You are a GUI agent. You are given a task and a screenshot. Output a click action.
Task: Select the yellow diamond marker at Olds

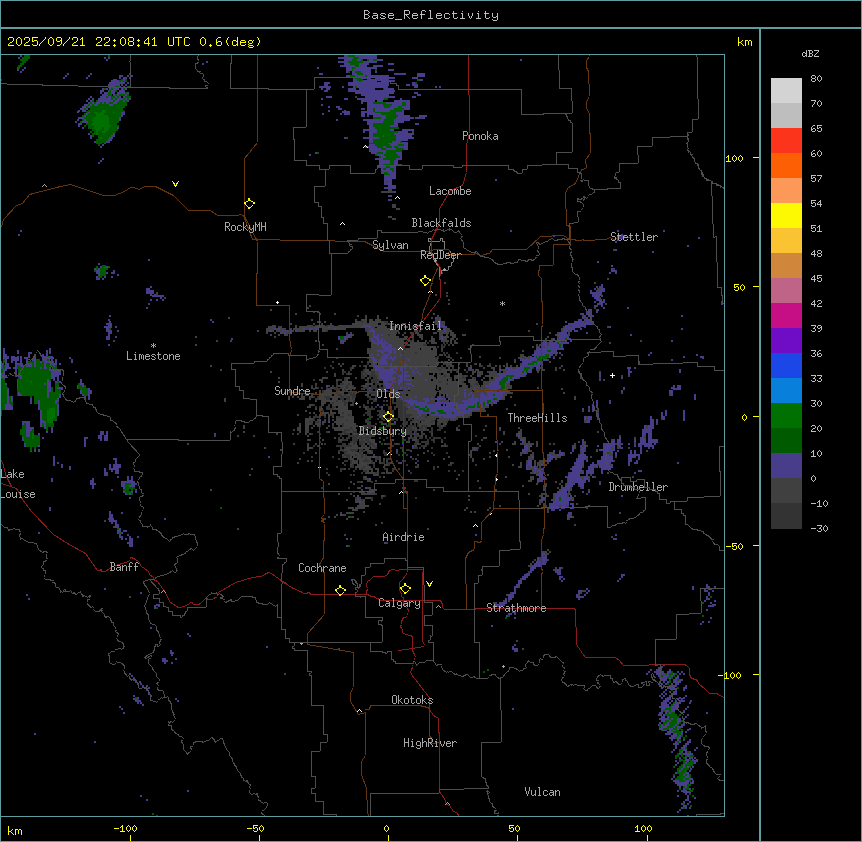point(388,416)
